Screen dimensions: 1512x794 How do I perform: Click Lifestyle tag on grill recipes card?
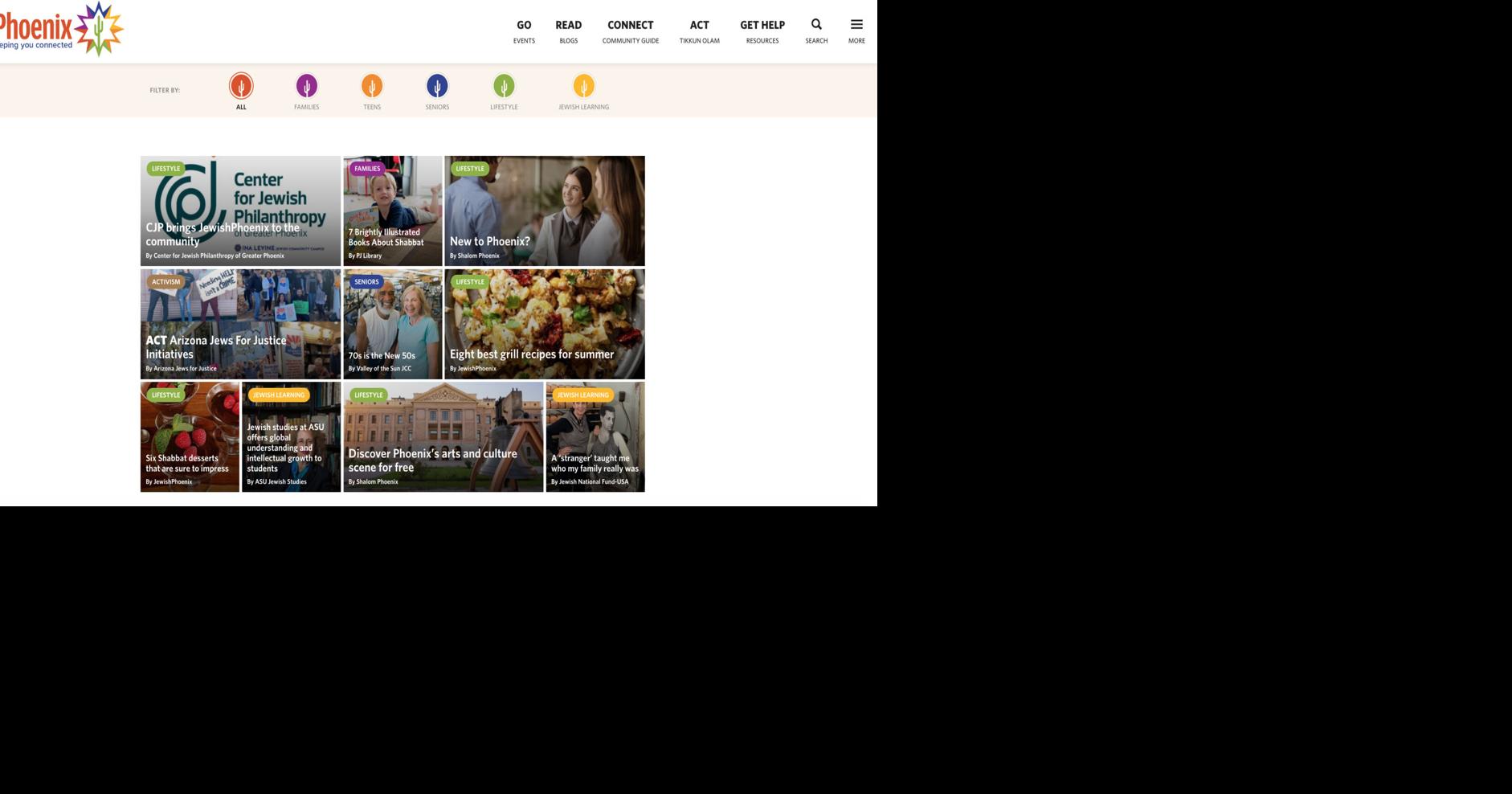470,282
